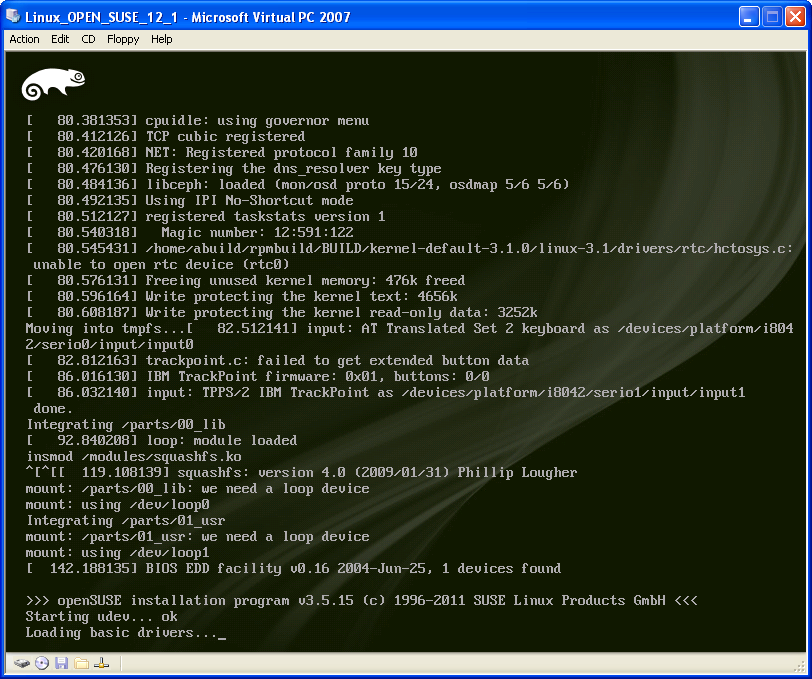Click 'kernel read-only data: 3252k' line
This screenshot has height=679, width=812.
282,313
